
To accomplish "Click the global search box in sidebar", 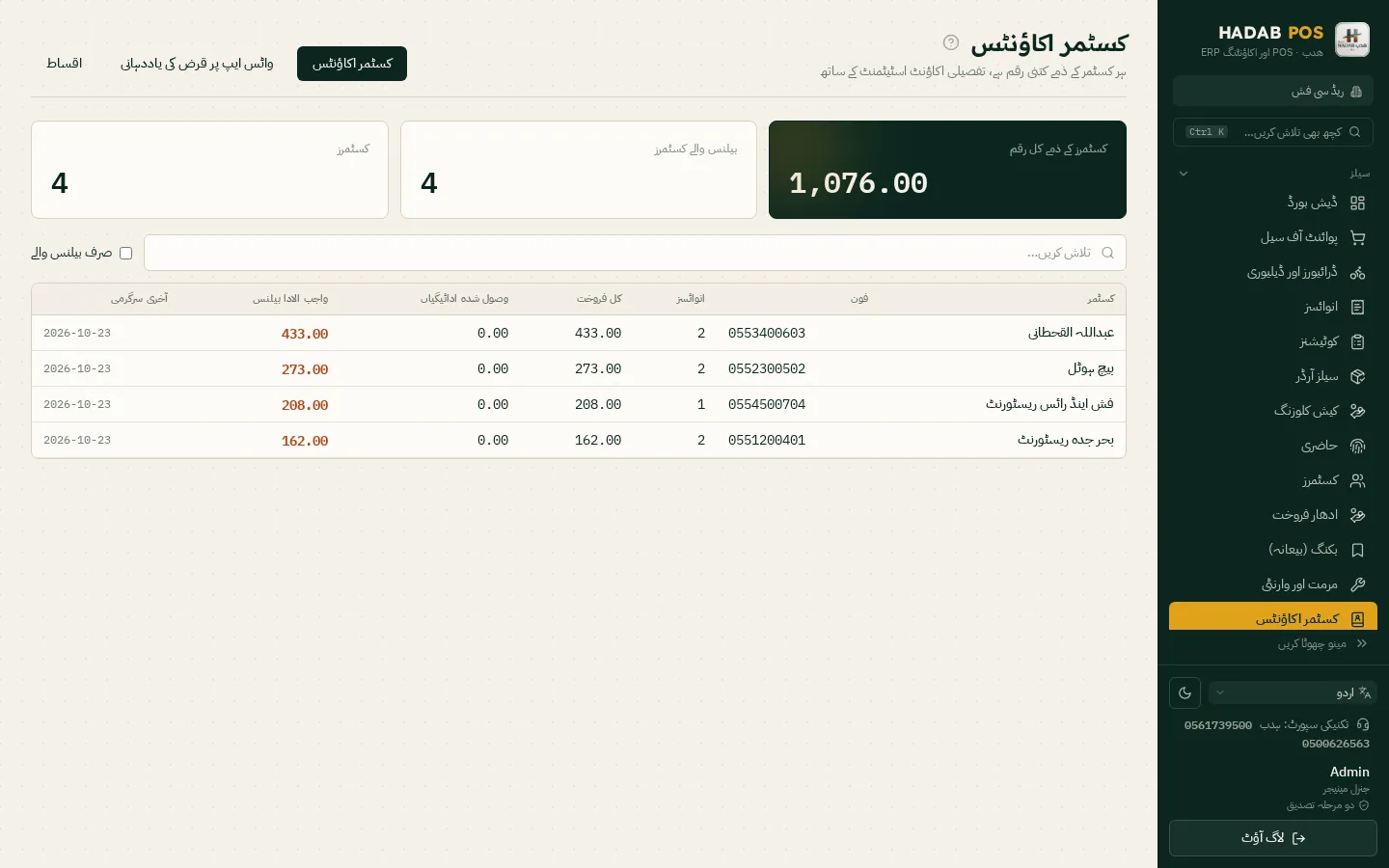I will (x=1273, y=132).
